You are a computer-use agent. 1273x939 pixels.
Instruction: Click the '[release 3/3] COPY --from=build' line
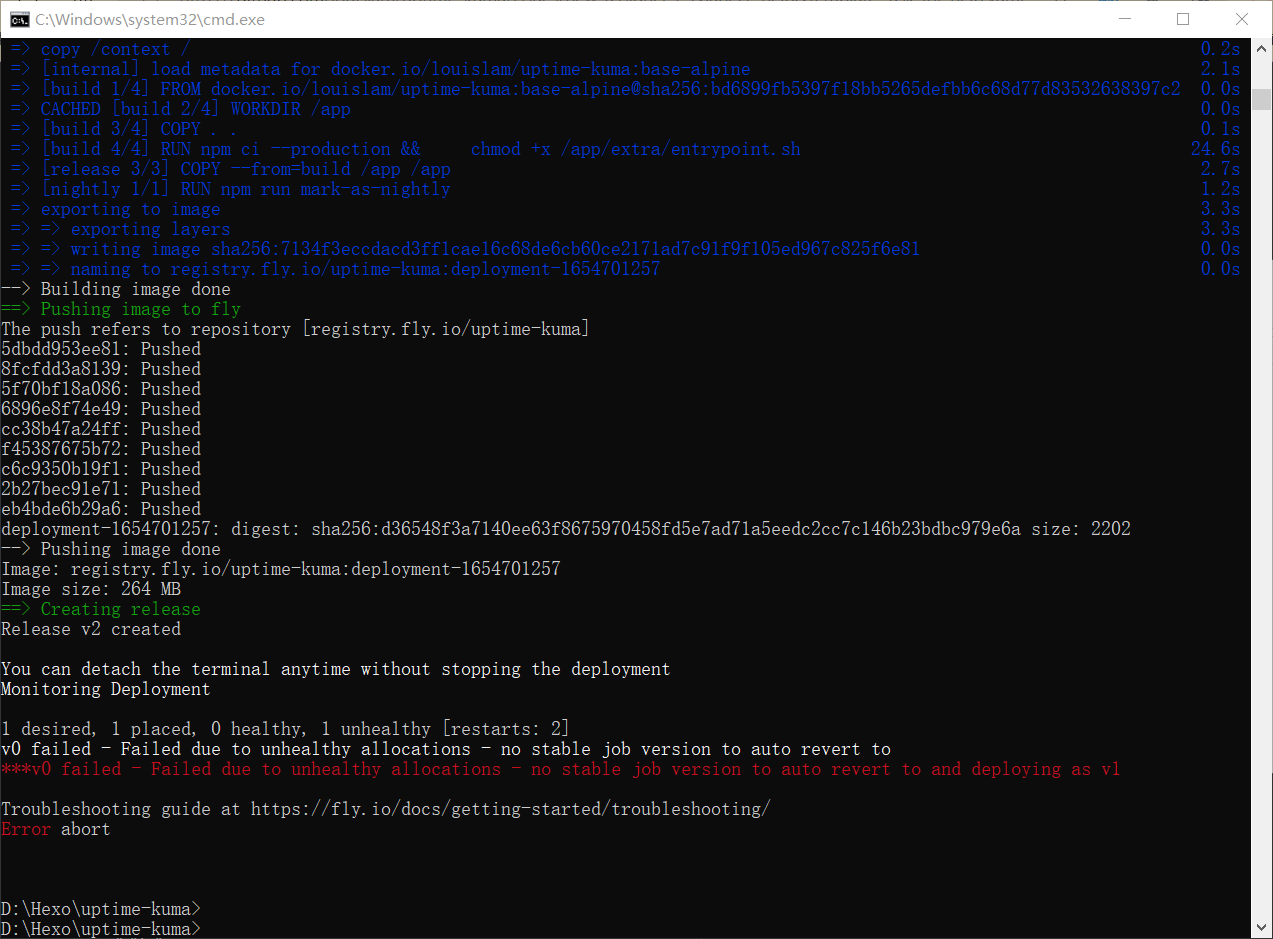231,169
